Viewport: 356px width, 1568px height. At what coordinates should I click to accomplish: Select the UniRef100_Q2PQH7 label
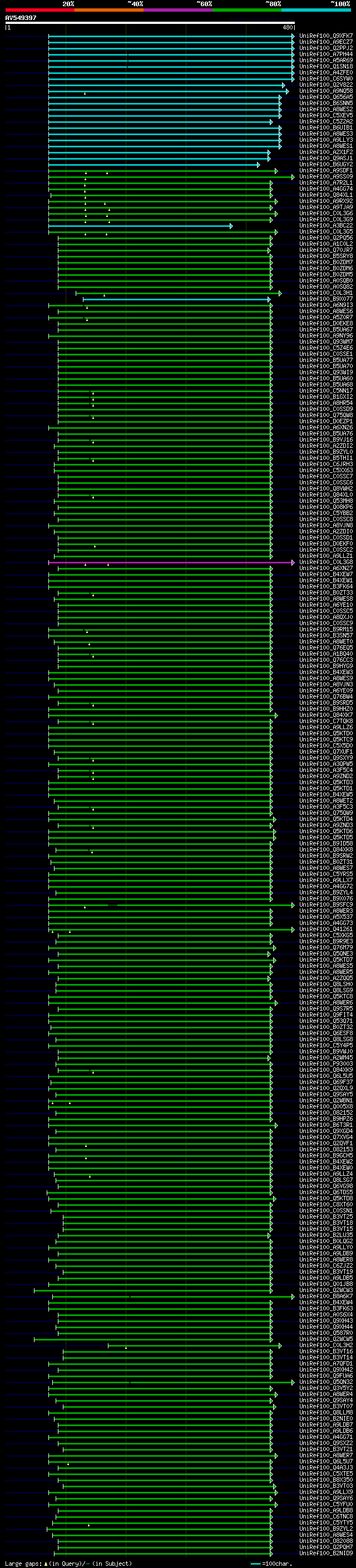[325, 1547]
